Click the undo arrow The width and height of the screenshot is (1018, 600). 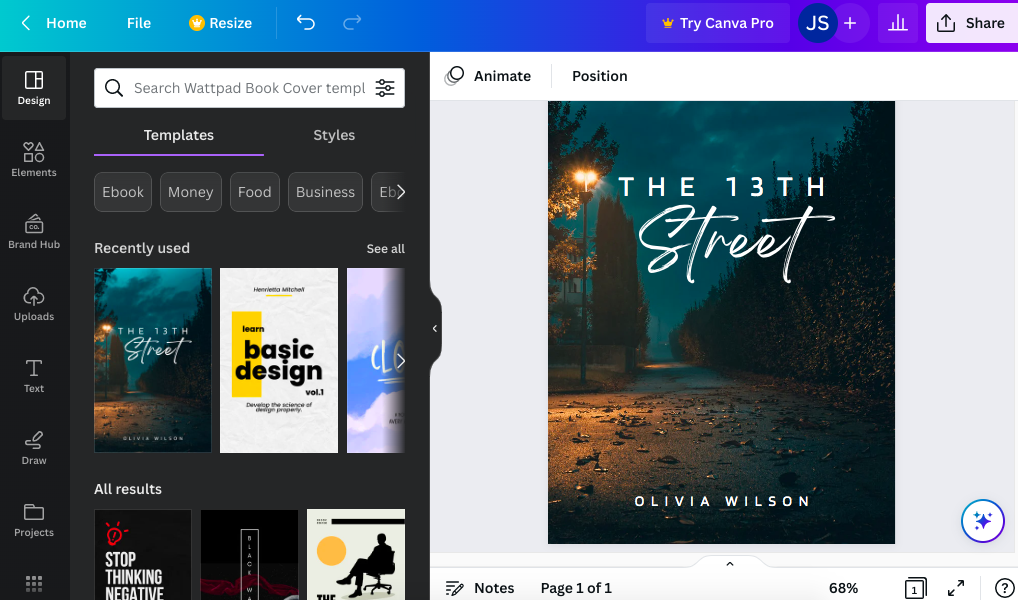(x=305, y=22)
